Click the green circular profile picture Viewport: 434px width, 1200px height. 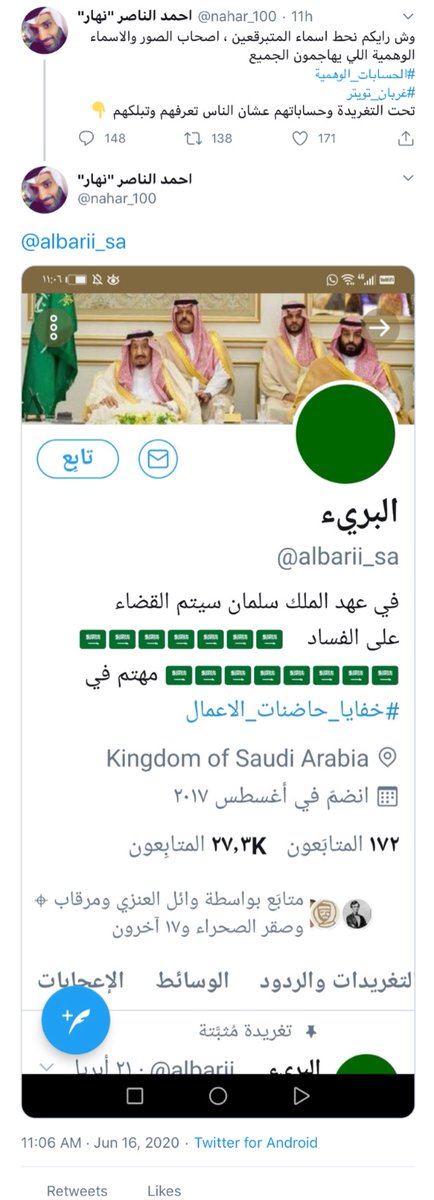coord(346,432)
